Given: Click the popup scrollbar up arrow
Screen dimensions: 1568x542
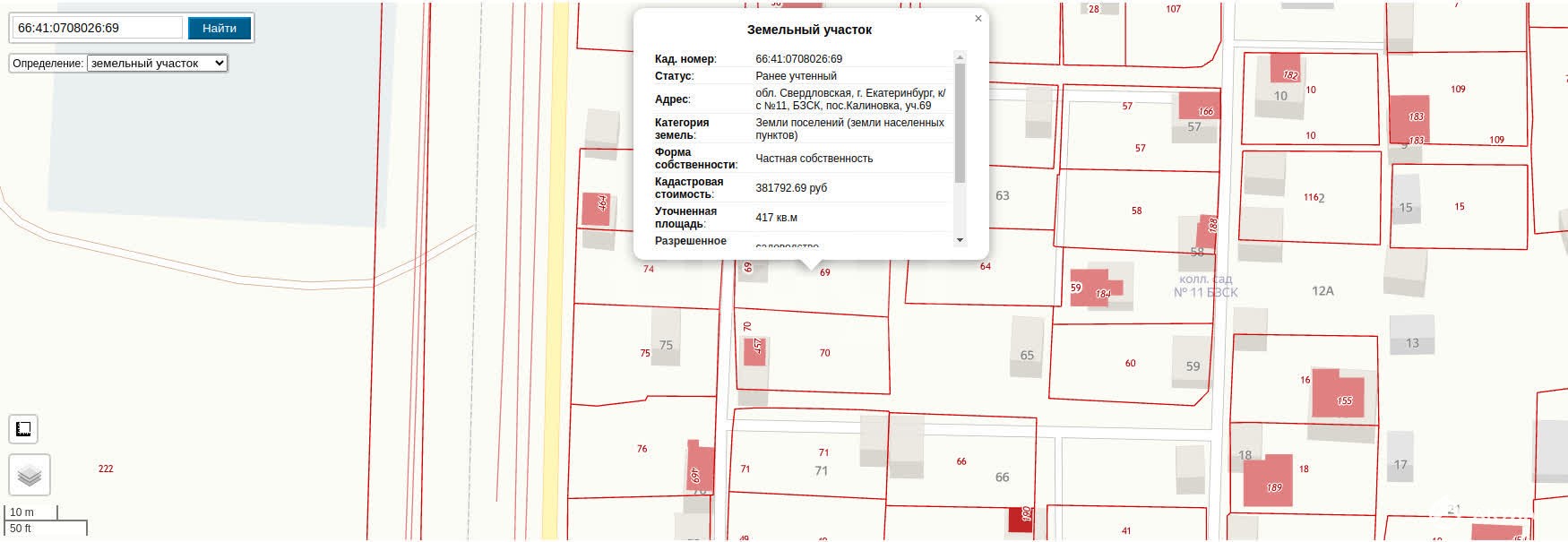Looking at the screenshot, I should click(x=960, y=57).
